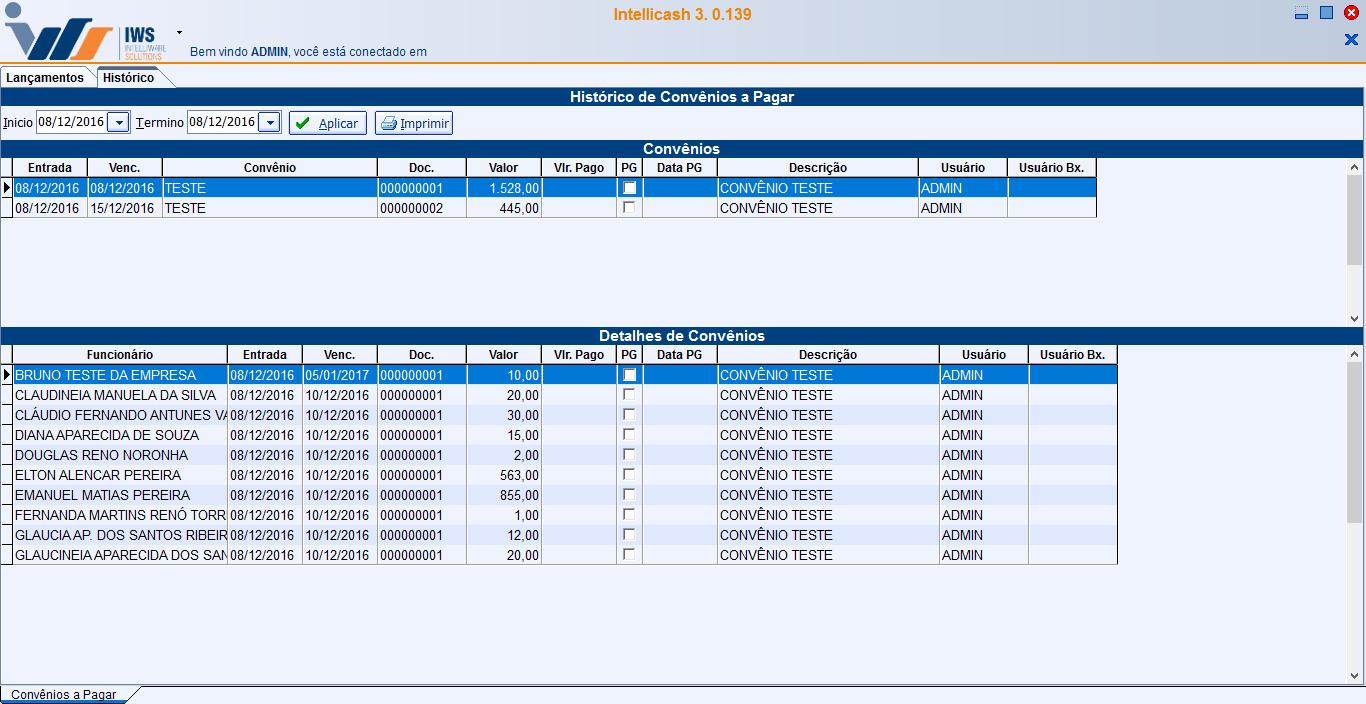Toggle PG checkbox for CLÁUDIO FERNANDO ANTUNES

(x=629, y=415)
